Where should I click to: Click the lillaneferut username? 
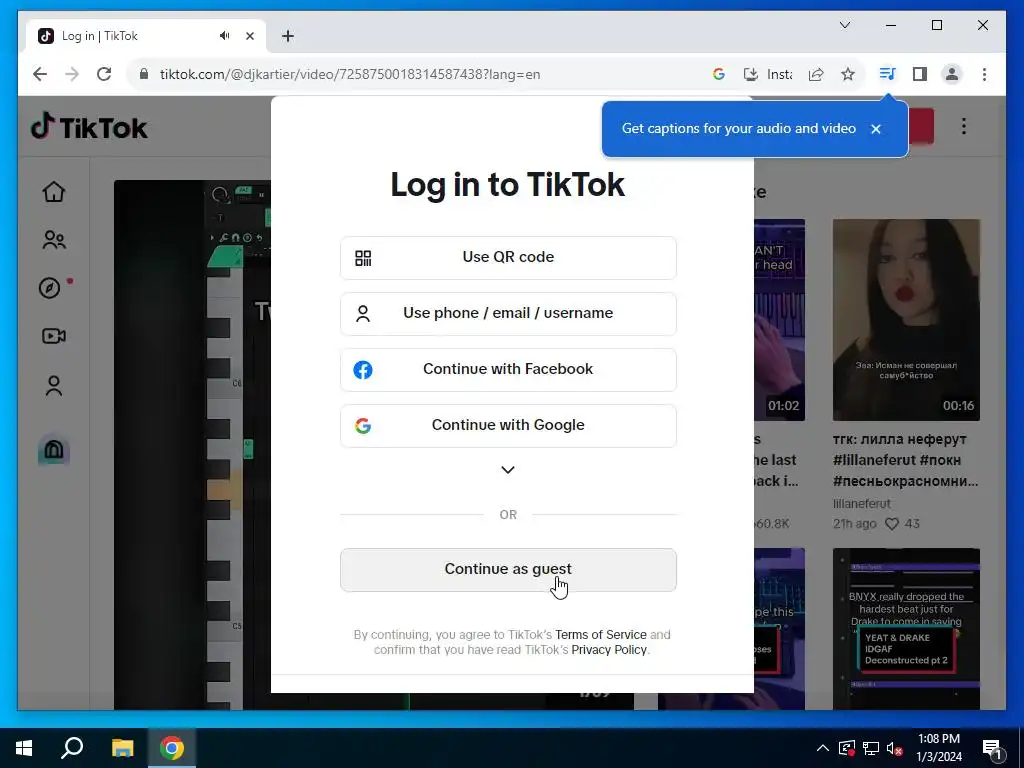[861, 504]
